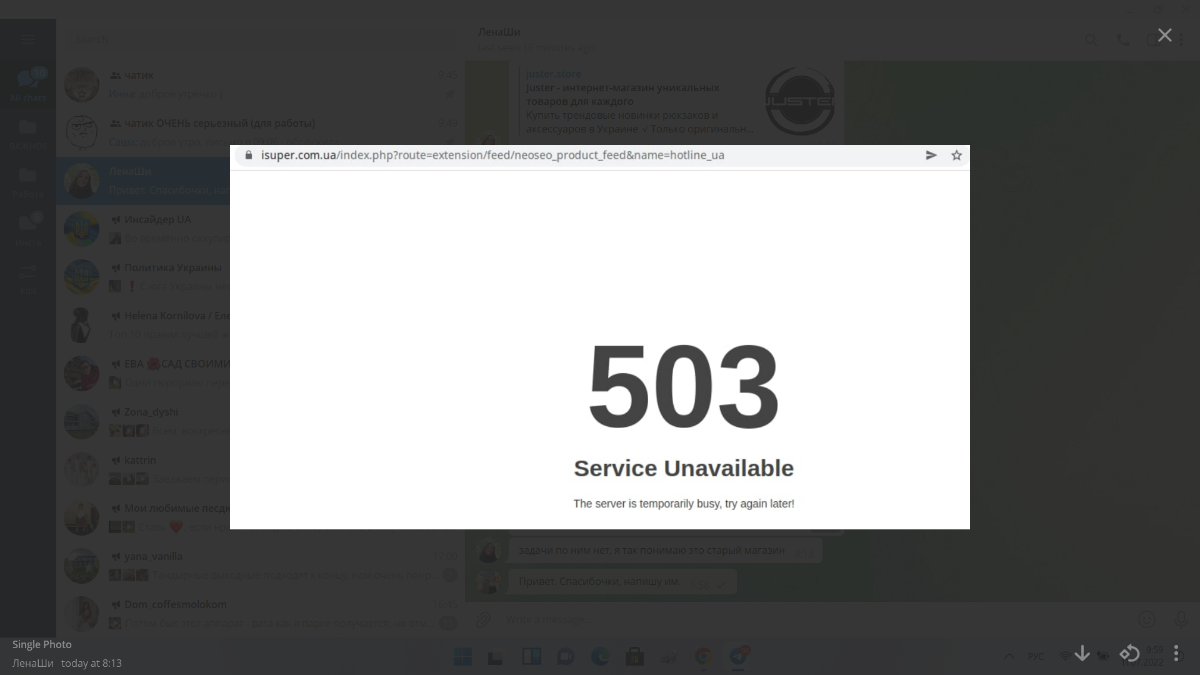Click the JUSTER logo preview thumbnail

[800, 100]
